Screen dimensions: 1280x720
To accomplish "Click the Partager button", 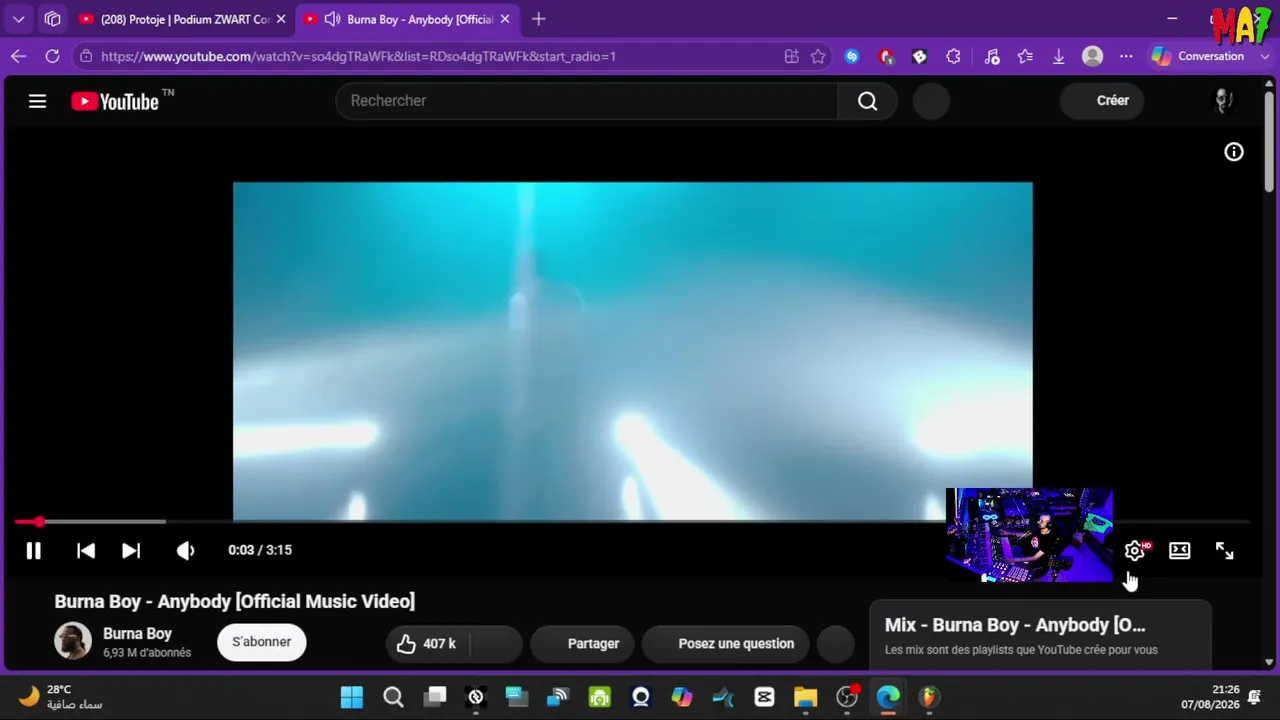I will tap(583, 644).
